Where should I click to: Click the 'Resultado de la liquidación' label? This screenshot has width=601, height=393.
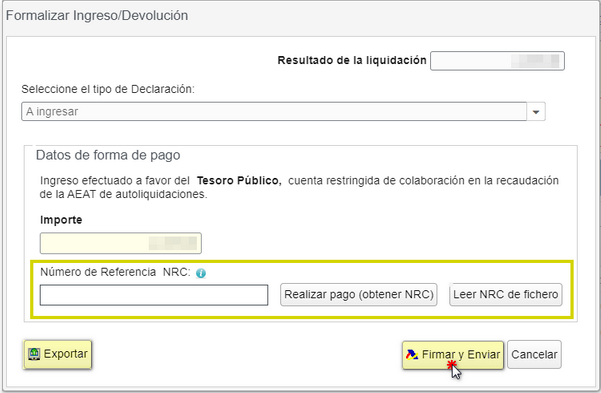[352, 61]
